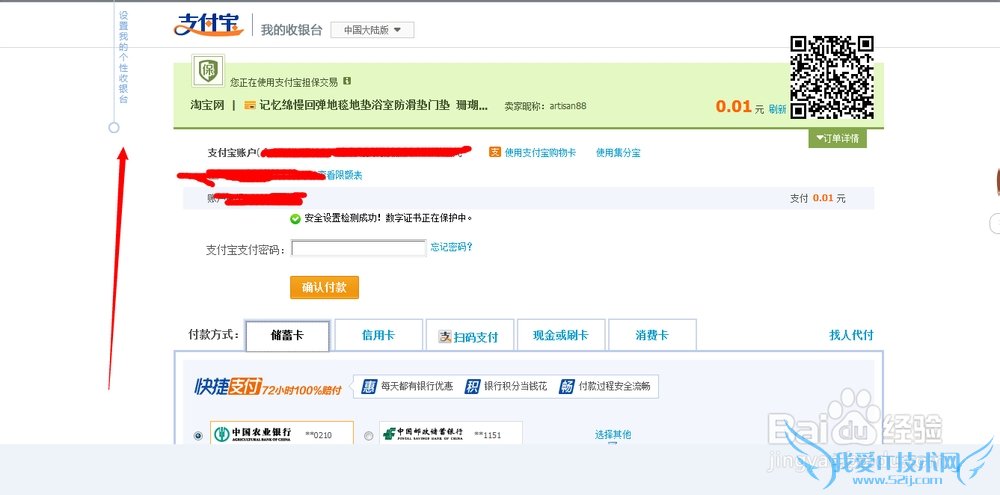Open the 中国大陆版 region dropdown
1000x495 pixels.
pyautogui.click(x=372, y=30)
